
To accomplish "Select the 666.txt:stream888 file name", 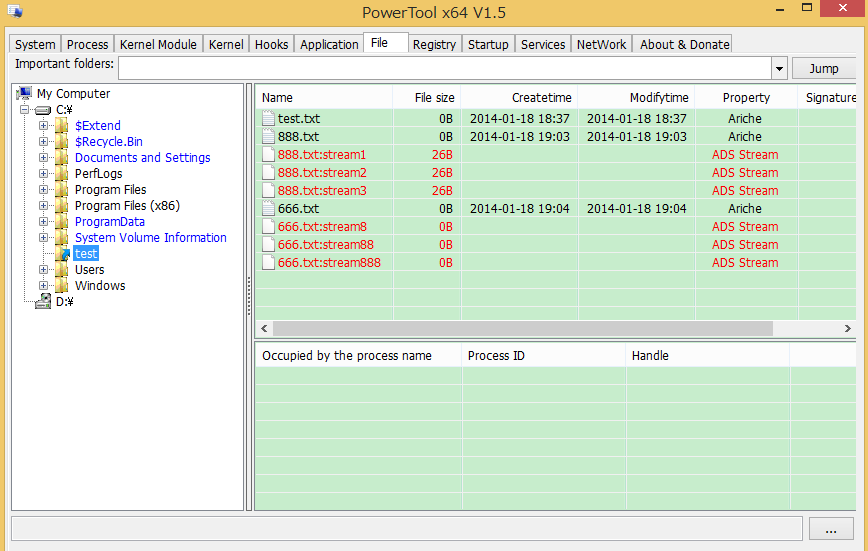I will [x=329, y=262].
